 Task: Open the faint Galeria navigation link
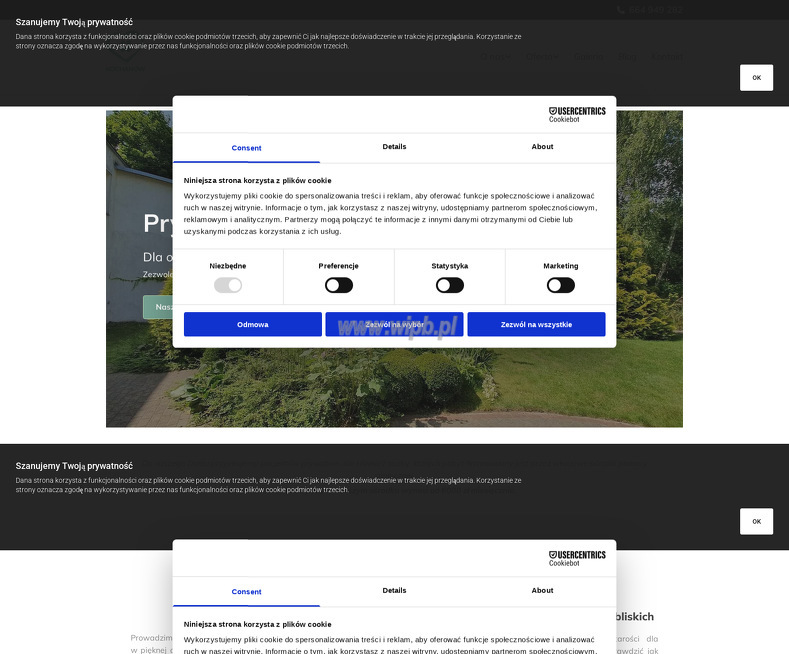(588, 57)
